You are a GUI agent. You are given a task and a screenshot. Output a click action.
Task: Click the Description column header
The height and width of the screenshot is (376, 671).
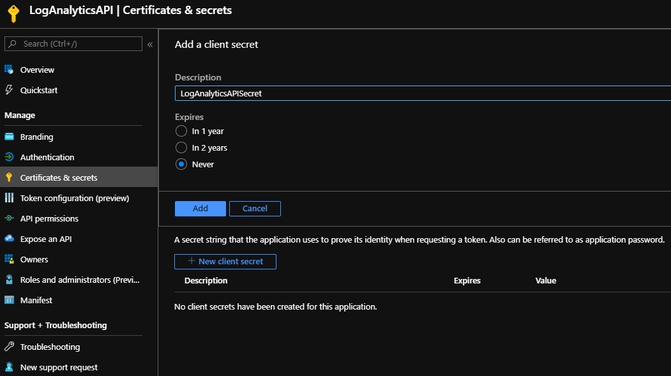click(x=206, y=281)
